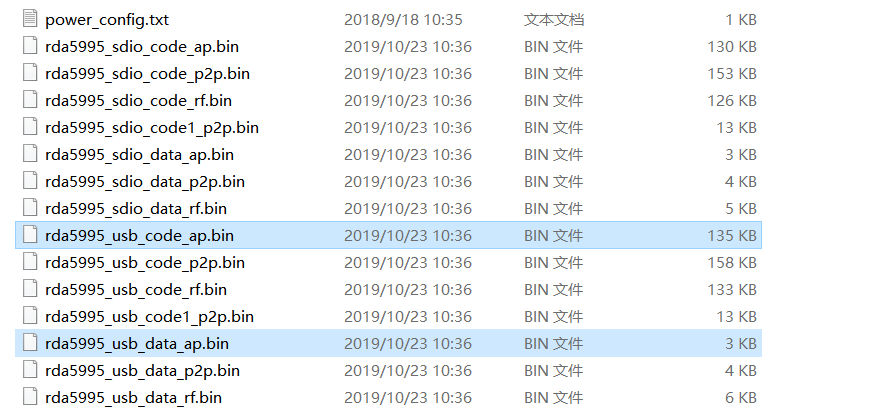The height and width of the screenshot is (417, 876).
Task: Select the rda5995_usb_data_ap.bin file icon
Action: click(x=30, y=343)
